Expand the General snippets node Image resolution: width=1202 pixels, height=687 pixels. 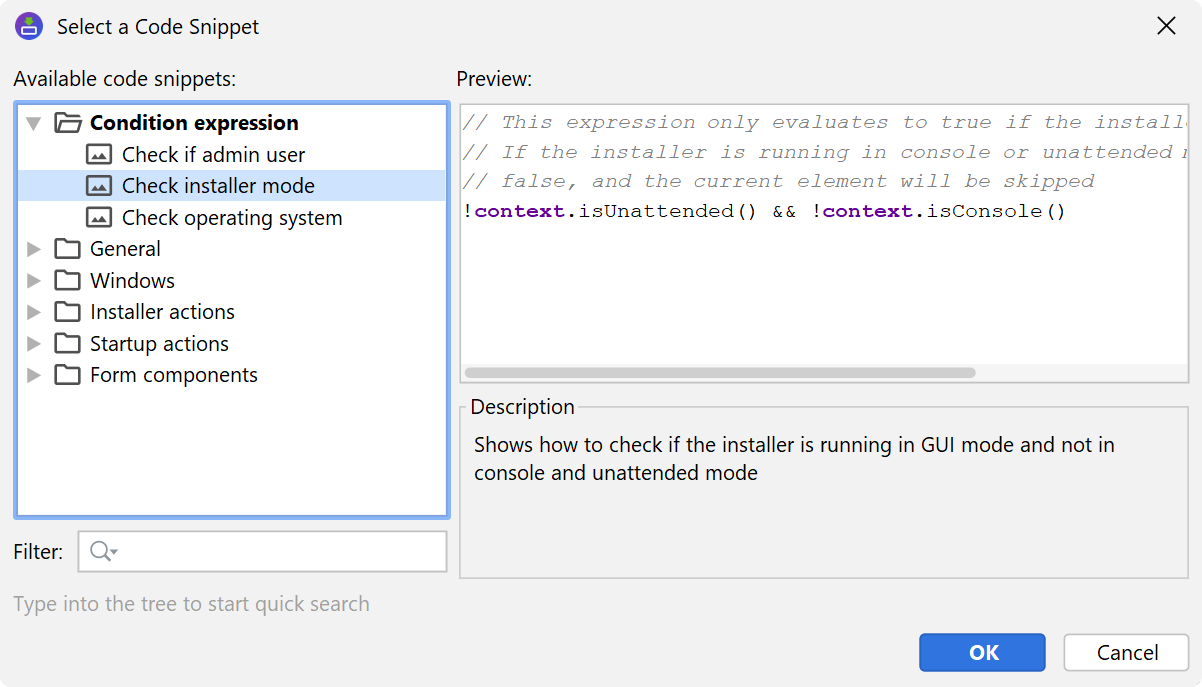tap(34, 249)
